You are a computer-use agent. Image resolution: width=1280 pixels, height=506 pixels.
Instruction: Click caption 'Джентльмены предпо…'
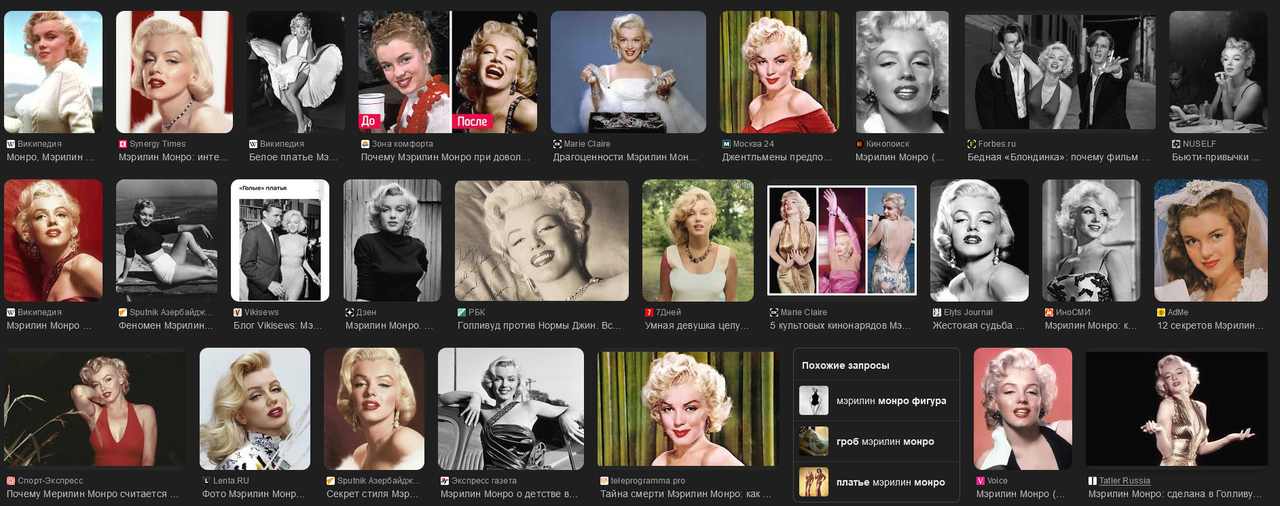point(777,157)
